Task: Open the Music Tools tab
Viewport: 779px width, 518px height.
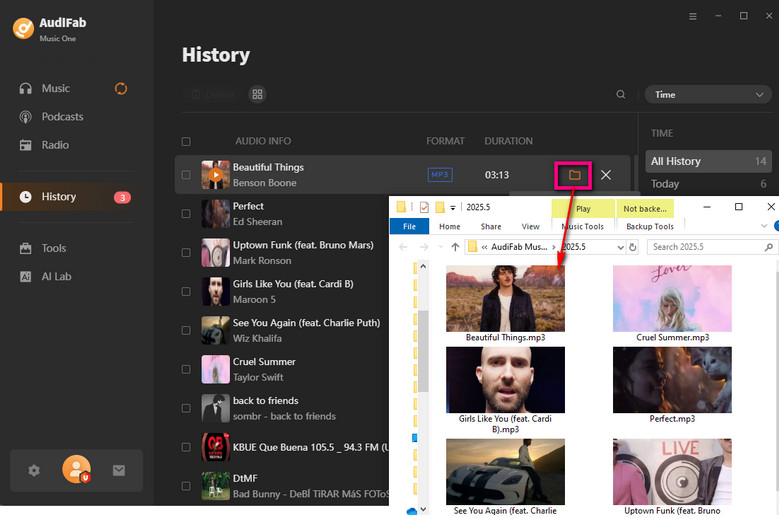Action: coord(582,226)
